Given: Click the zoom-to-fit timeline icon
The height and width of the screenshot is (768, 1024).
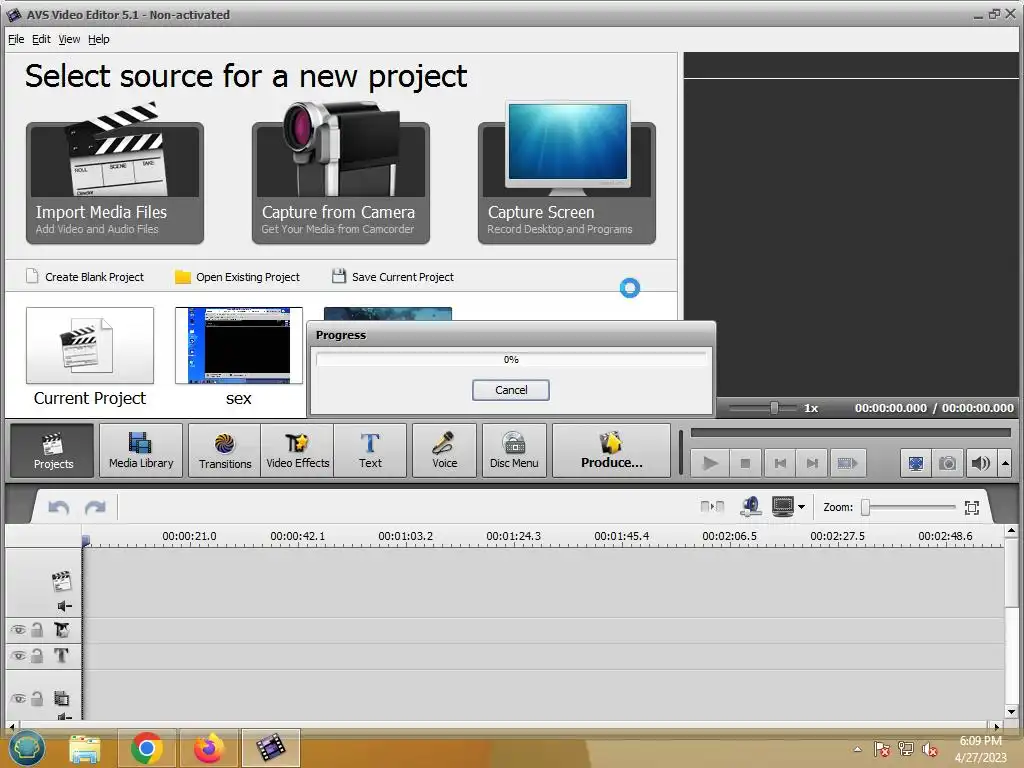Looking at the screenshot, I should click(x=972, y=507).
